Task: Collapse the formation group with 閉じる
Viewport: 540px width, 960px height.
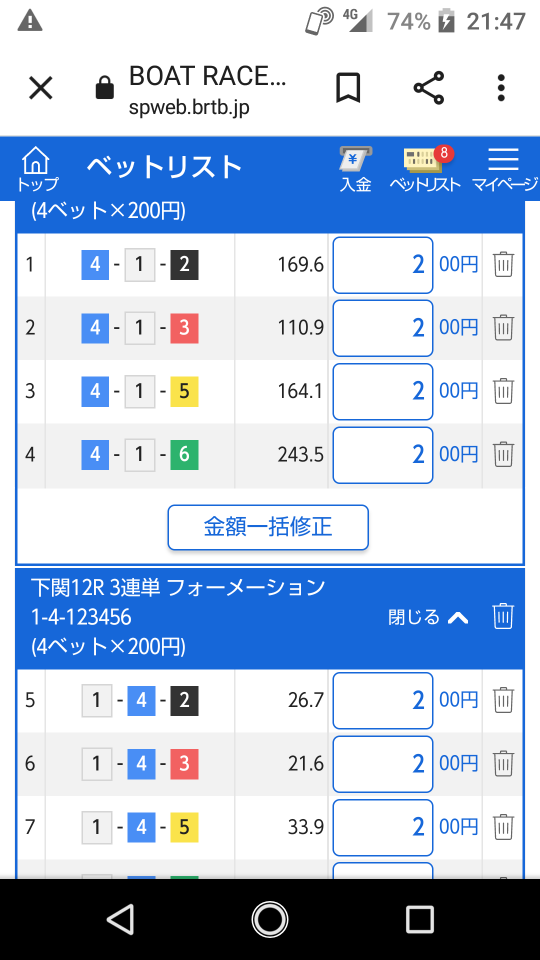Action: click(428, 617)
